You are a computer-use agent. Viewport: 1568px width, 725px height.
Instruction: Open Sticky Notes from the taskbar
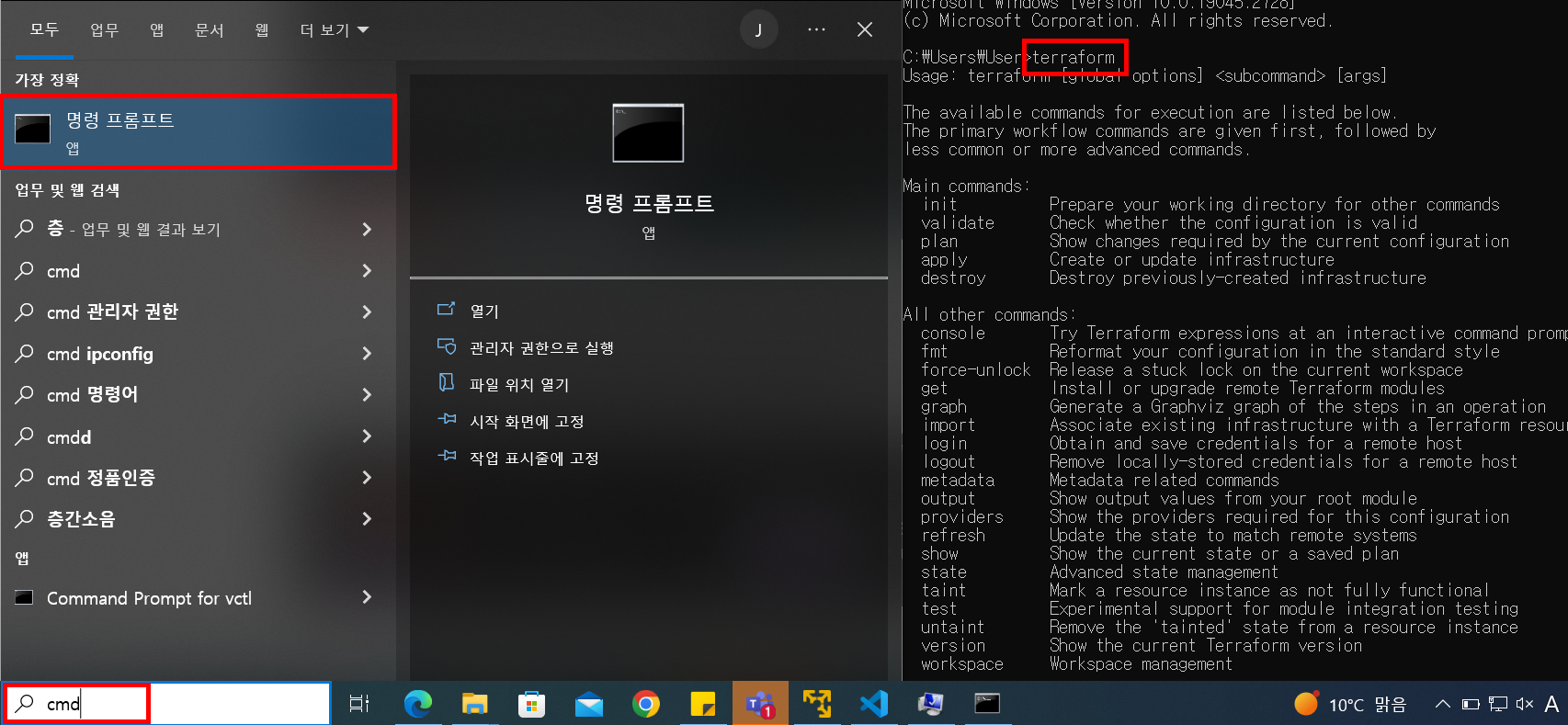pyautogui.click(x=702, y=704)
